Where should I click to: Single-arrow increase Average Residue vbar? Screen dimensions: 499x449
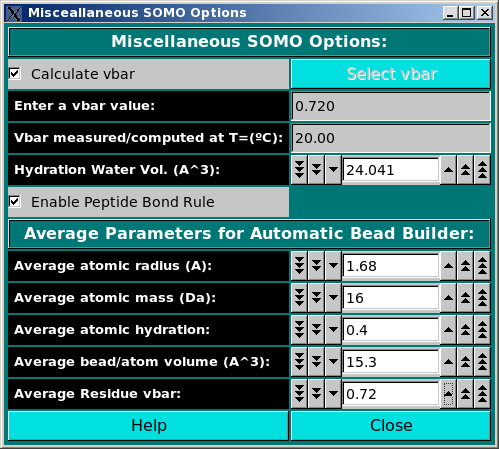point(449,394)
